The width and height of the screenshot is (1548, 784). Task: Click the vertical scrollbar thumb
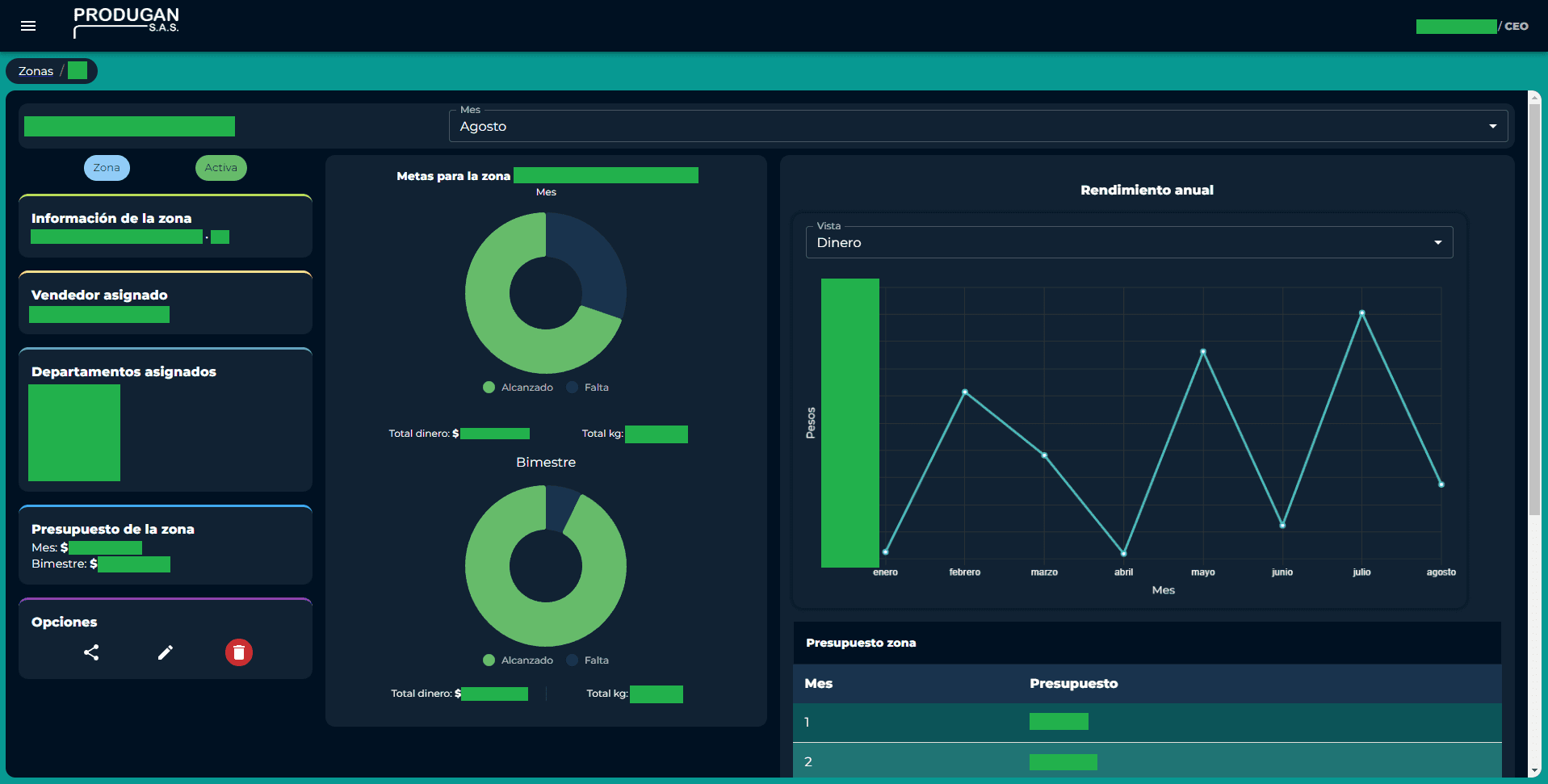(1534, 308)
